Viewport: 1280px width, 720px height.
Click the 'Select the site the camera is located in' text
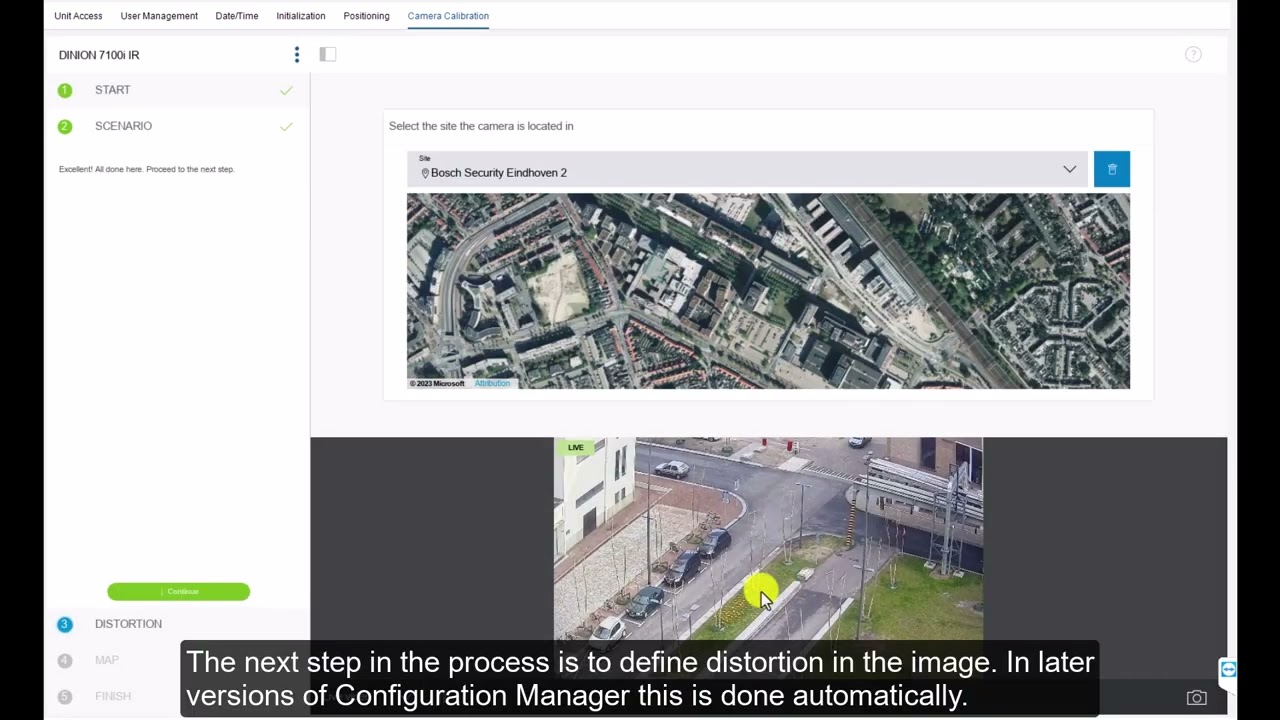(x=481, y=126)
